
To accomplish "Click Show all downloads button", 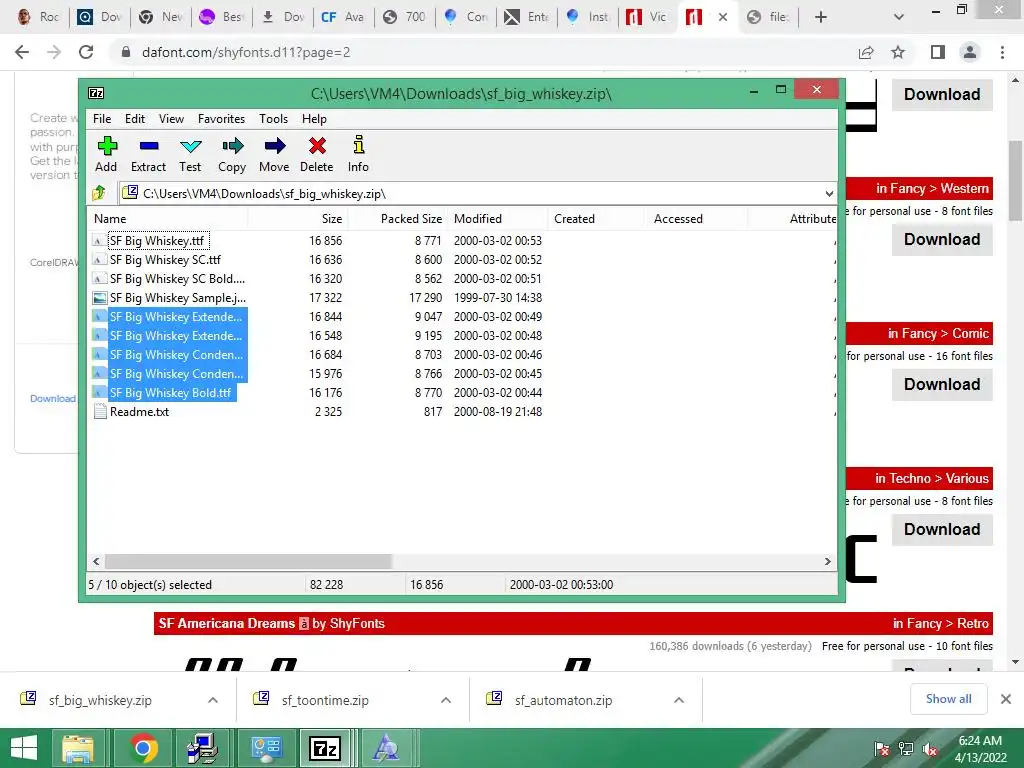I will [948, 699].
